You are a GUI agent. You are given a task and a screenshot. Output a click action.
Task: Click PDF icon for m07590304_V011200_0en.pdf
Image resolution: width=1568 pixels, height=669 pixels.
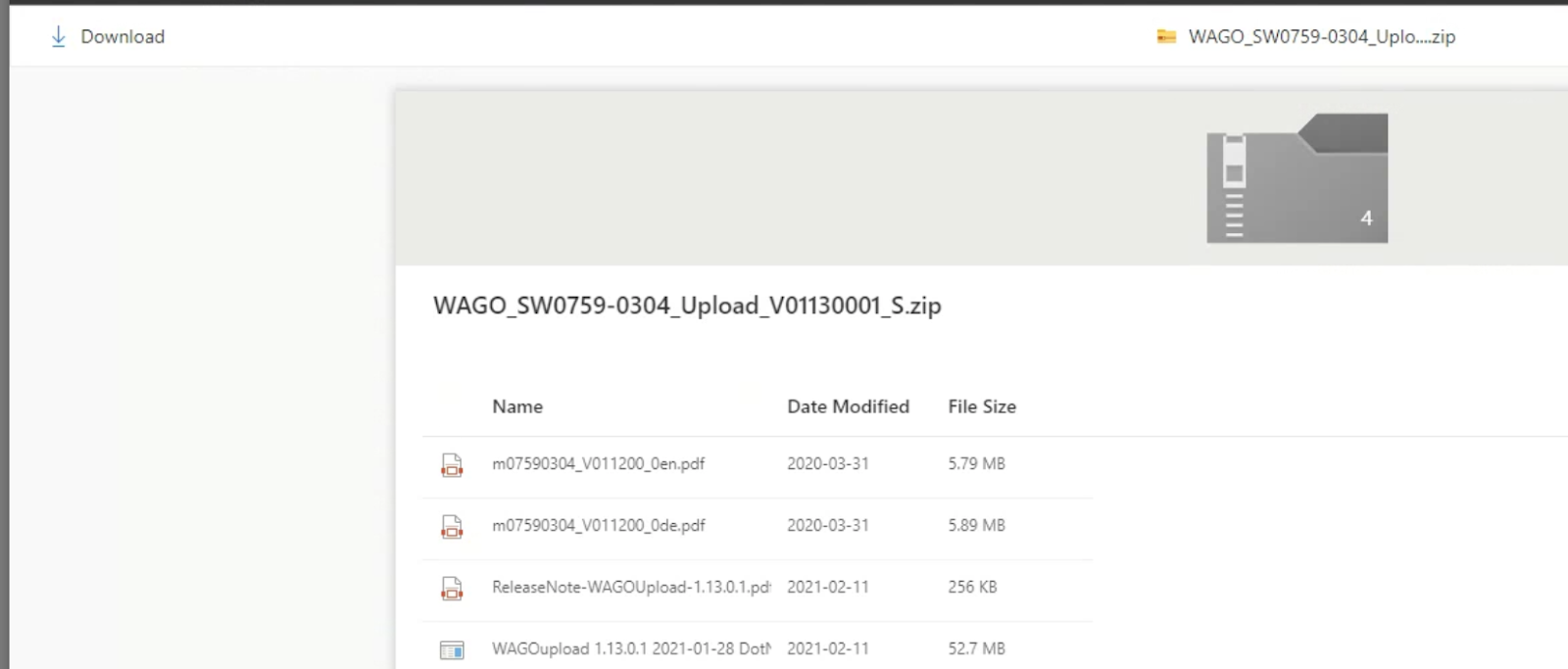click(452, 465)
